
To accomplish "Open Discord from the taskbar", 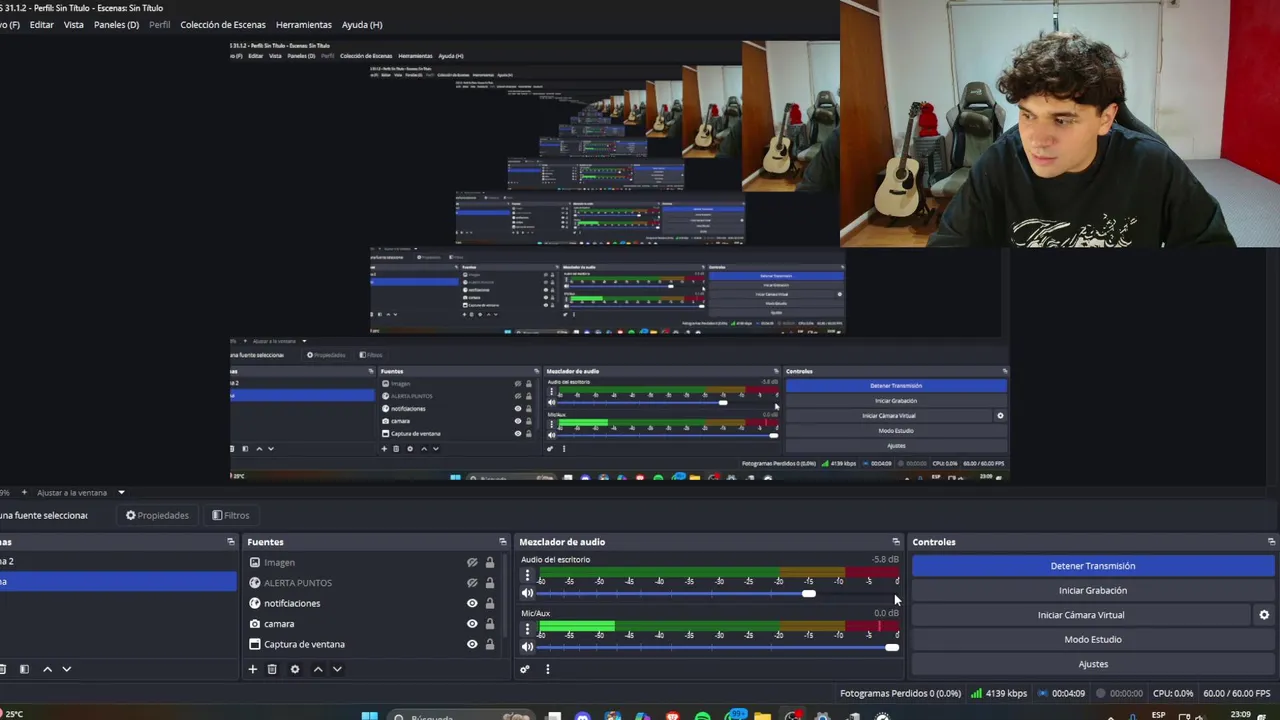I will [x=583, y=715].
